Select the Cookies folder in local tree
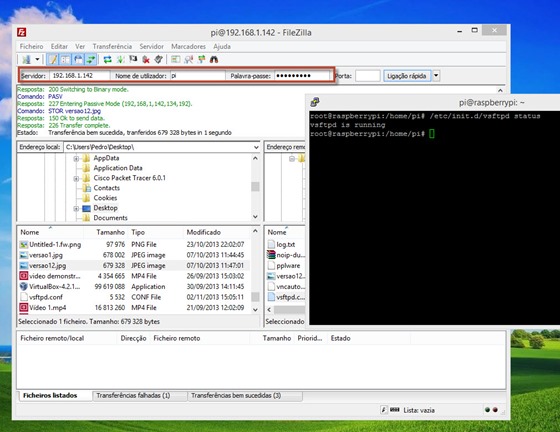The image size is (560, 432). 105,198
